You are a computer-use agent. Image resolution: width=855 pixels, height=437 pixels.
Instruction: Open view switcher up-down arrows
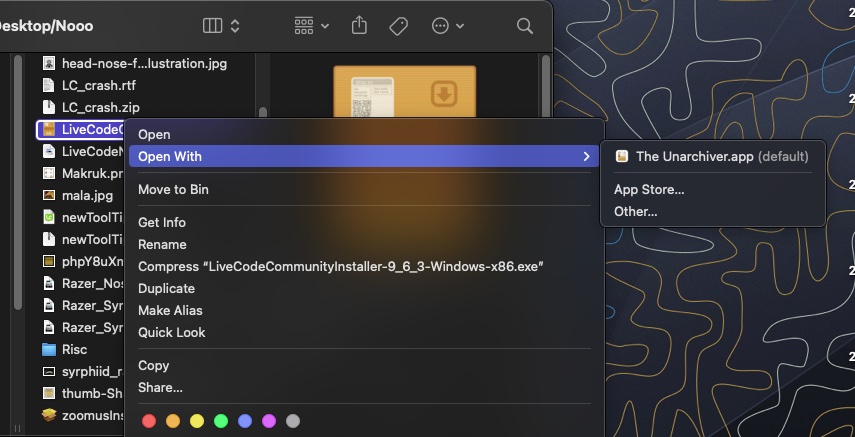click(235, 26)
